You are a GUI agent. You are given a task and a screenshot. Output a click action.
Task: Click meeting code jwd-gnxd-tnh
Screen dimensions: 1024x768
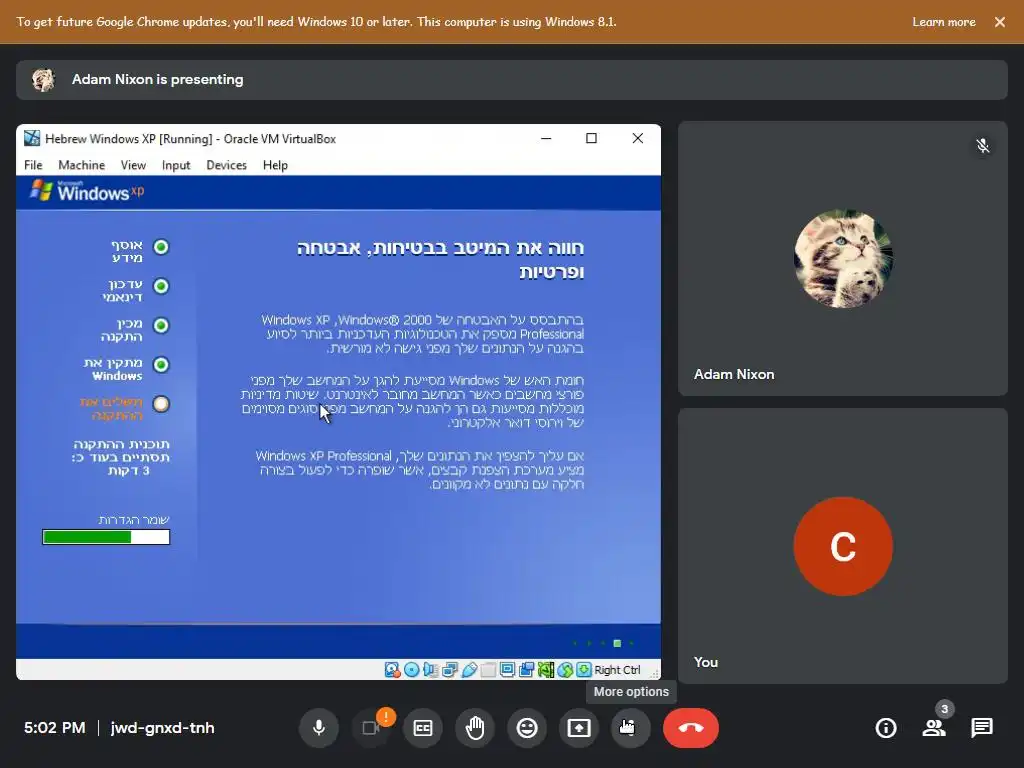click(x=163, y=728)
